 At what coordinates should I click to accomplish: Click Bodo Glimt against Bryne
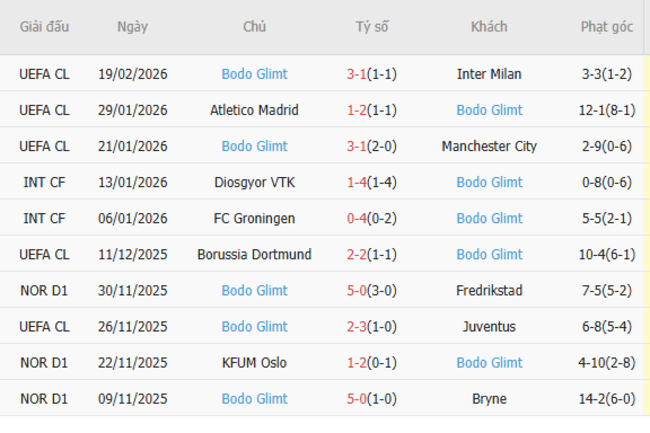(x=254, y=398)
